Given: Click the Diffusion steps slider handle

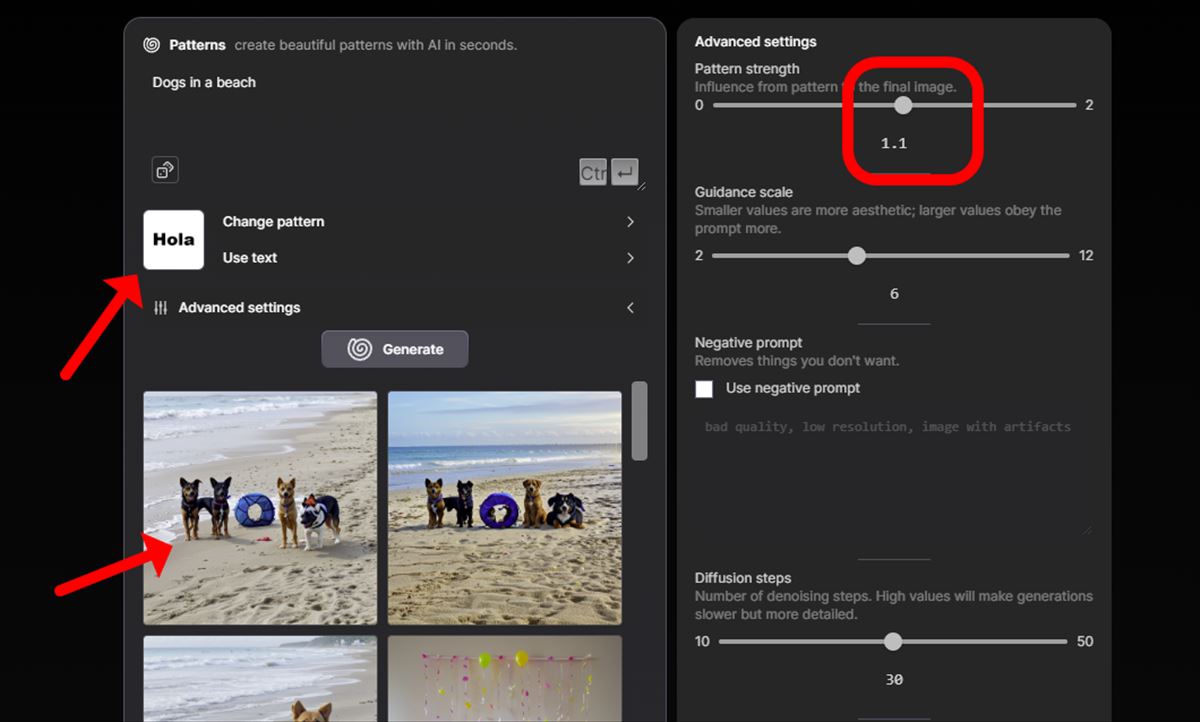Looking at the screenshot, I should pyautogui.click(x=893, y=642).
